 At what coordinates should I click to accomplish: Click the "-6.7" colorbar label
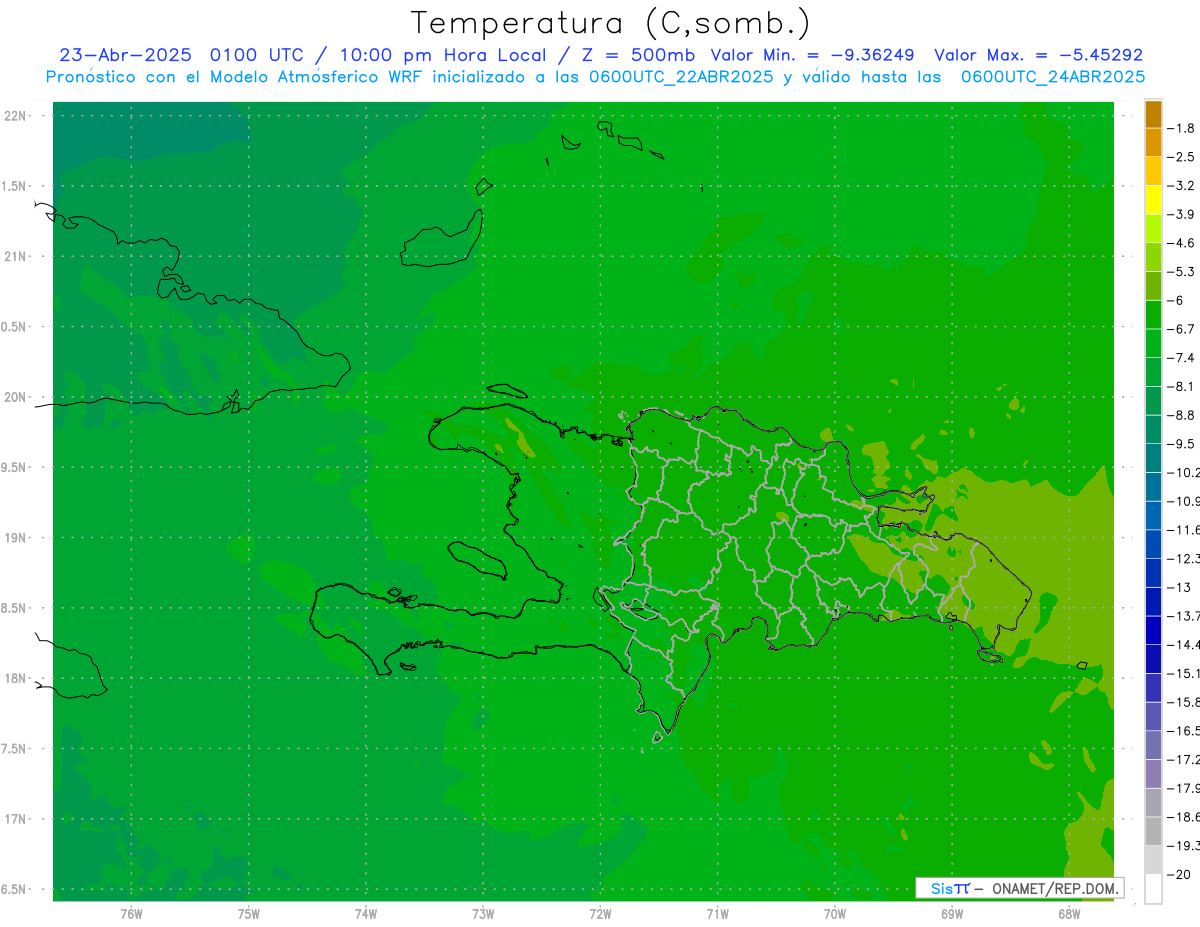tap(1183, 329)
